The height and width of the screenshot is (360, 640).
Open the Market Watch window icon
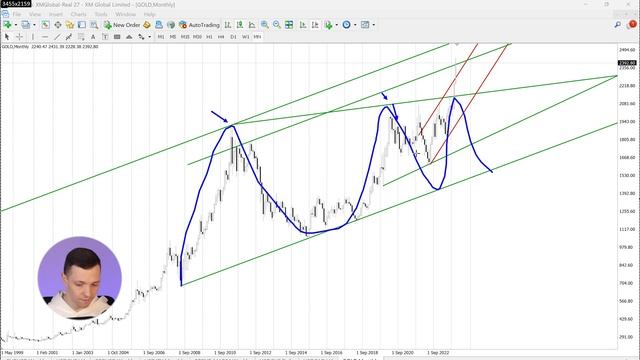(45, 25)
